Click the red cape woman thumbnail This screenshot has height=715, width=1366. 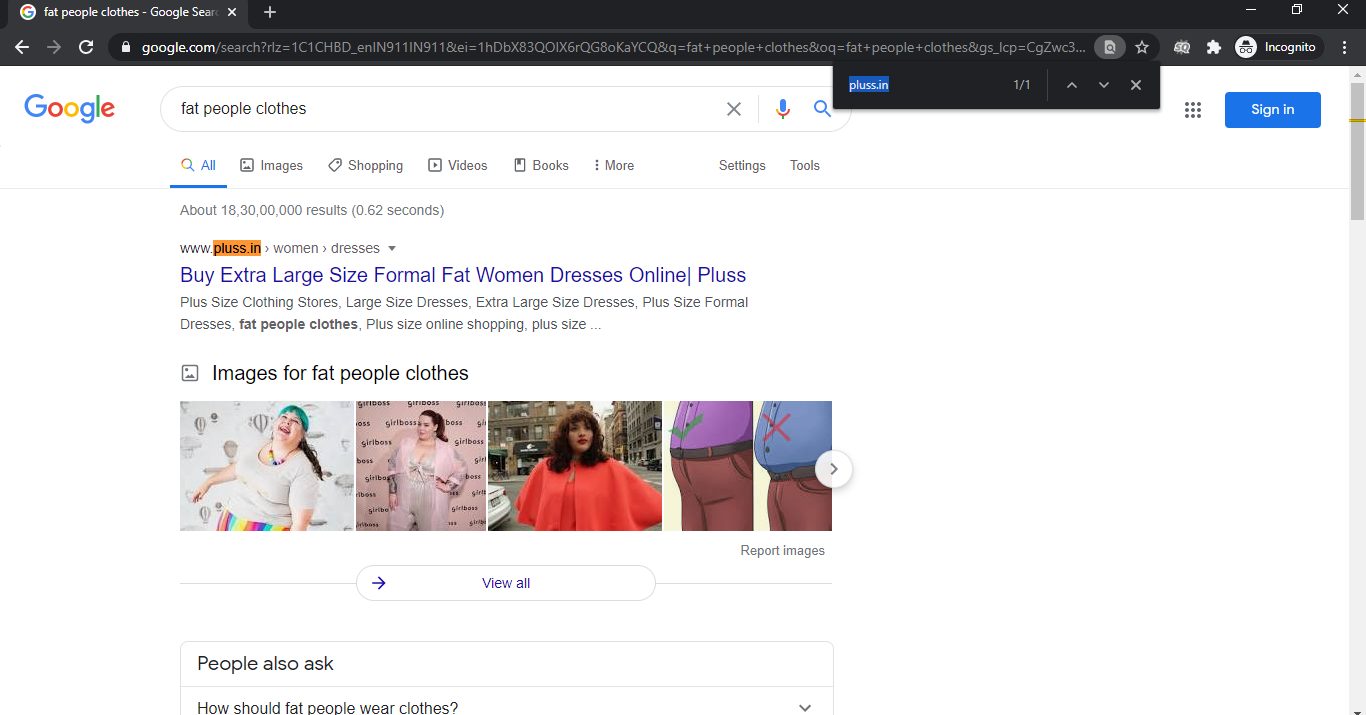(x=574, y=466)
